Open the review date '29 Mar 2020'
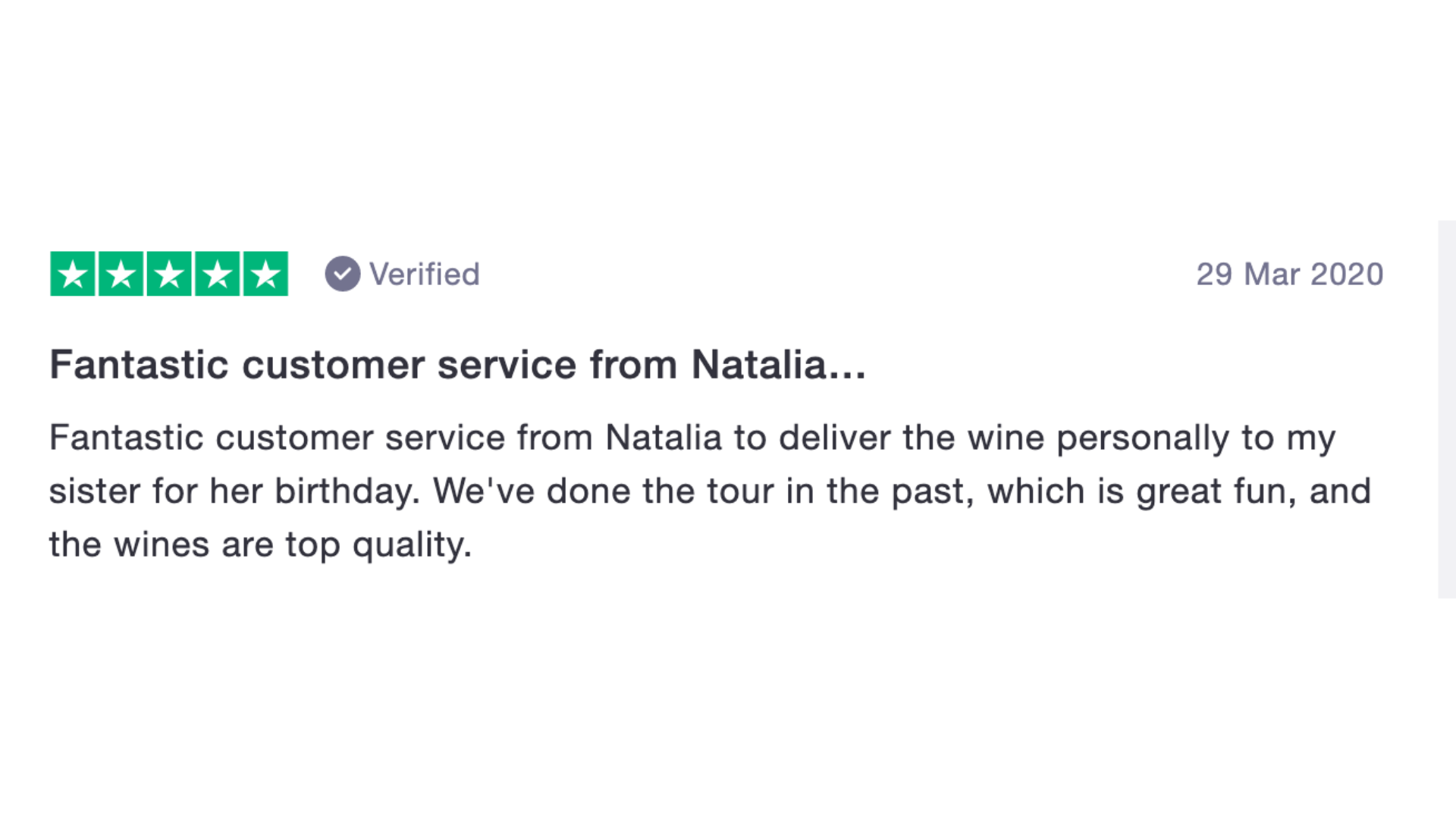Image resolution: width=1456 pixels, height=819 pixels. click(x=1290, y=275)
